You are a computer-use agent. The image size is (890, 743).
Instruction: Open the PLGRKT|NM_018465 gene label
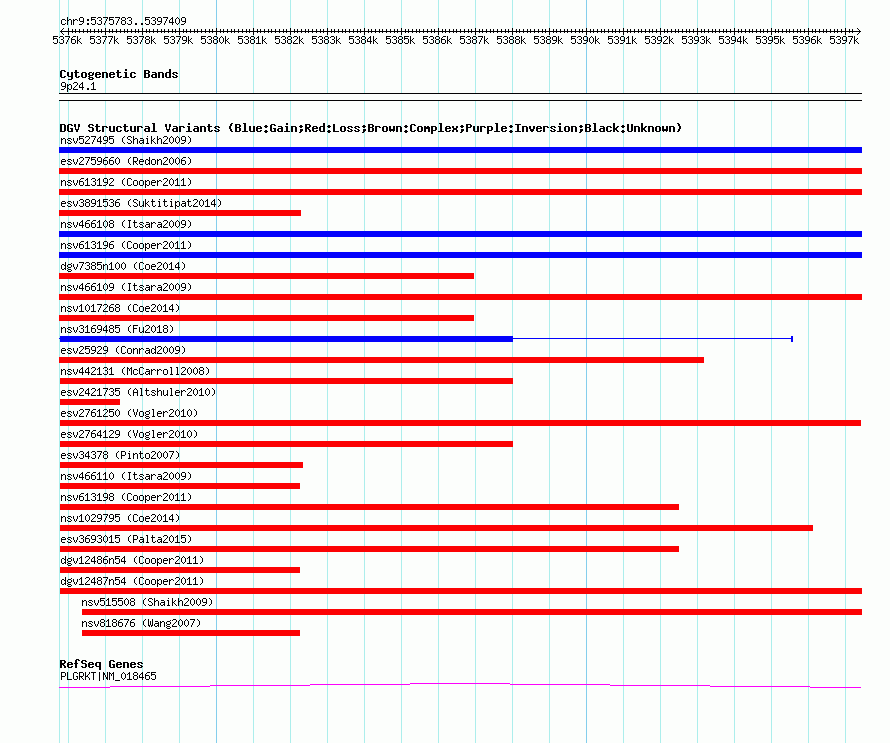(108, 676)
